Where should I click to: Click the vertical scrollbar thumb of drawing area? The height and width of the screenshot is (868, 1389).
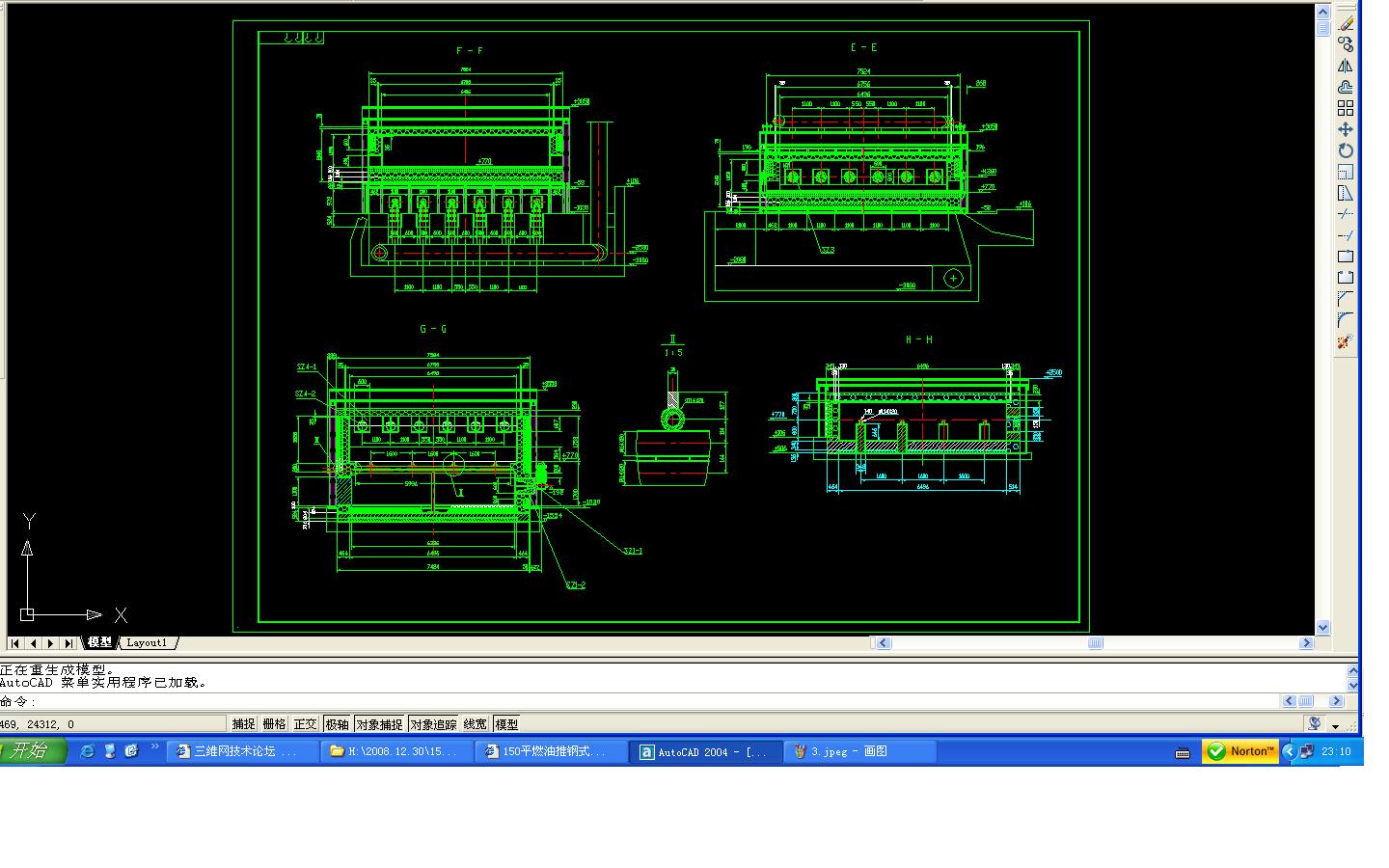1323,28
